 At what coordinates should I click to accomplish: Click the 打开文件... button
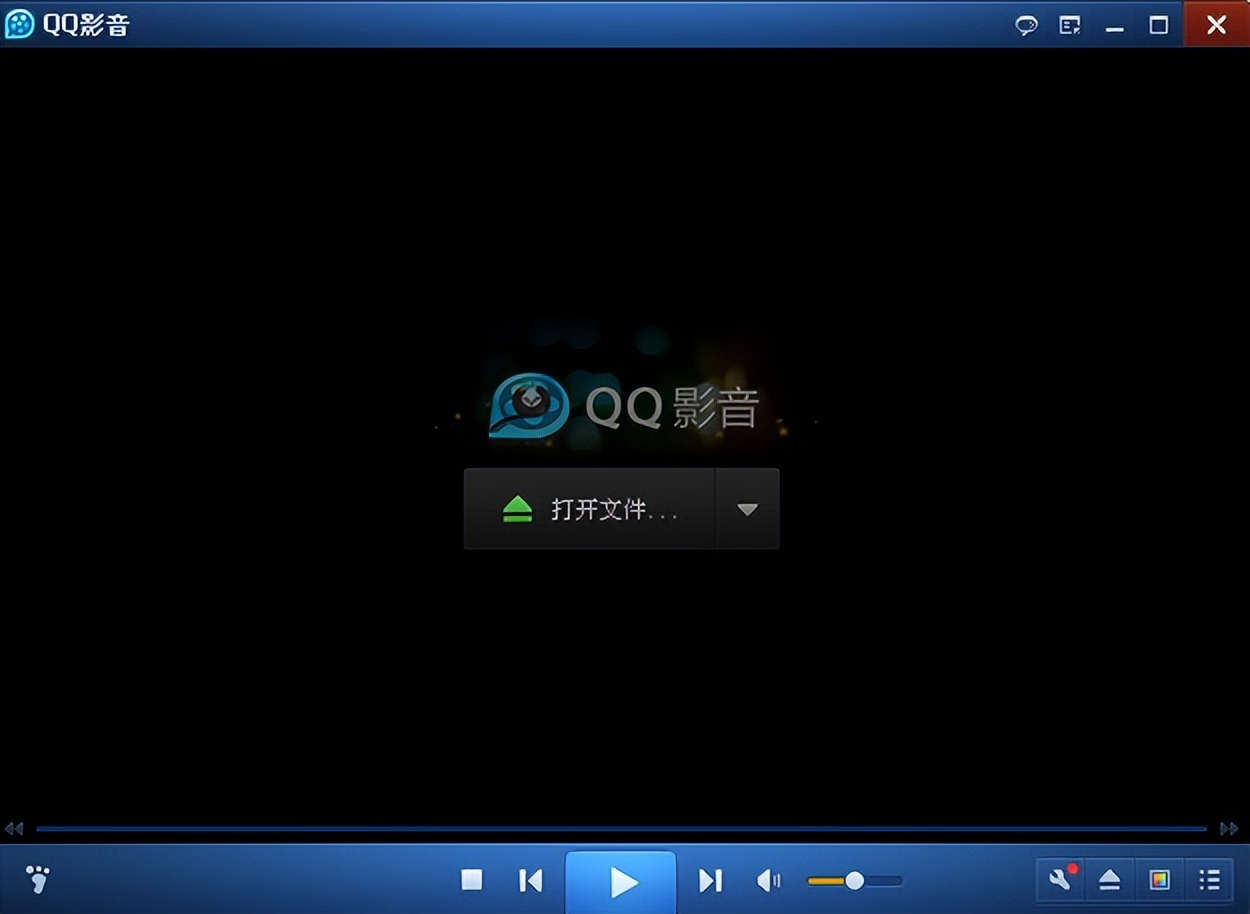(x=589, y=509)
